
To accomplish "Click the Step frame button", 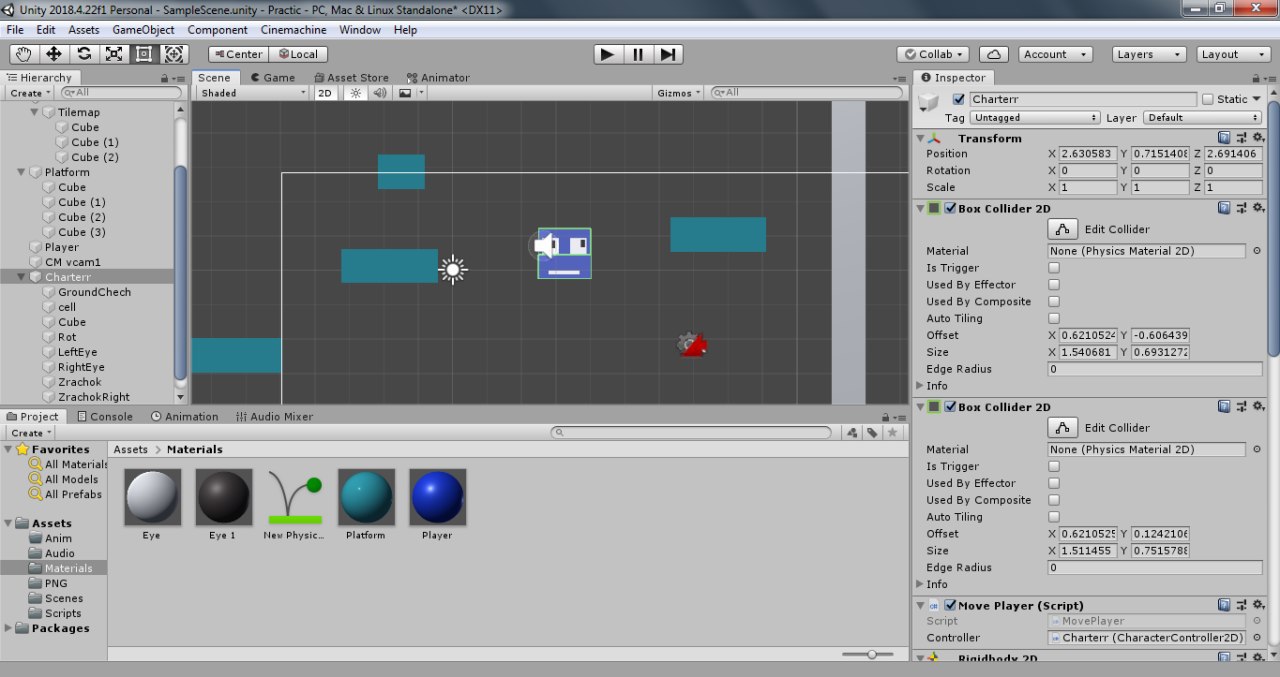I will (669, 54).
